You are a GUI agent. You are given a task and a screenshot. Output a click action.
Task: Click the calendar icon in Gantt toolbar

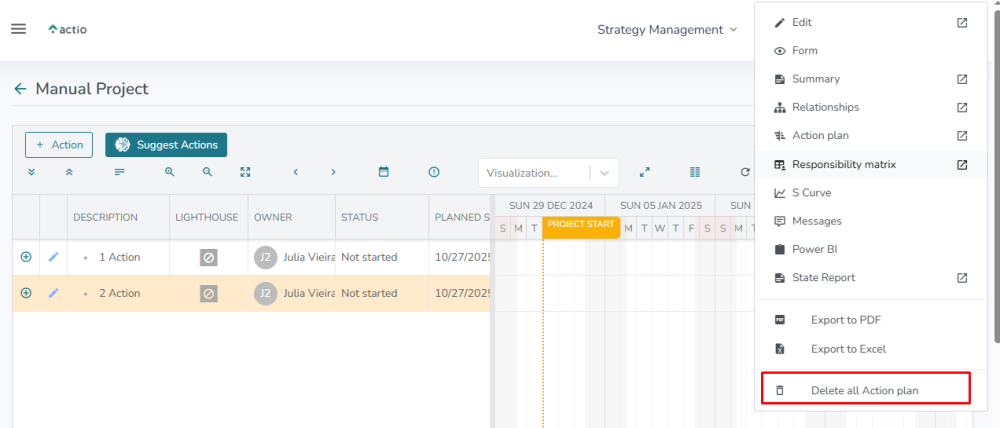coord(383,172)
